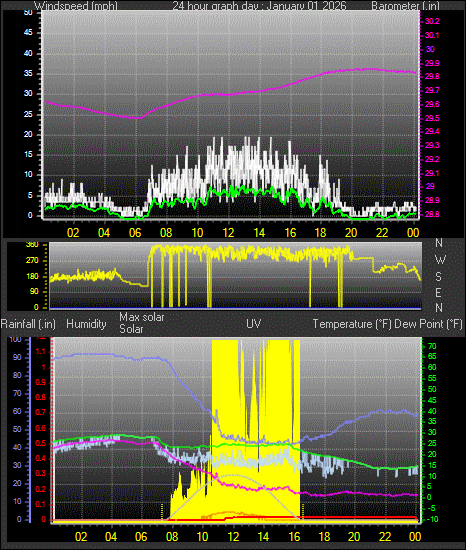Viewport: 466px width, 550px height.
Task: Select the 45 mark on the windspeed axis
Action: 28,33
